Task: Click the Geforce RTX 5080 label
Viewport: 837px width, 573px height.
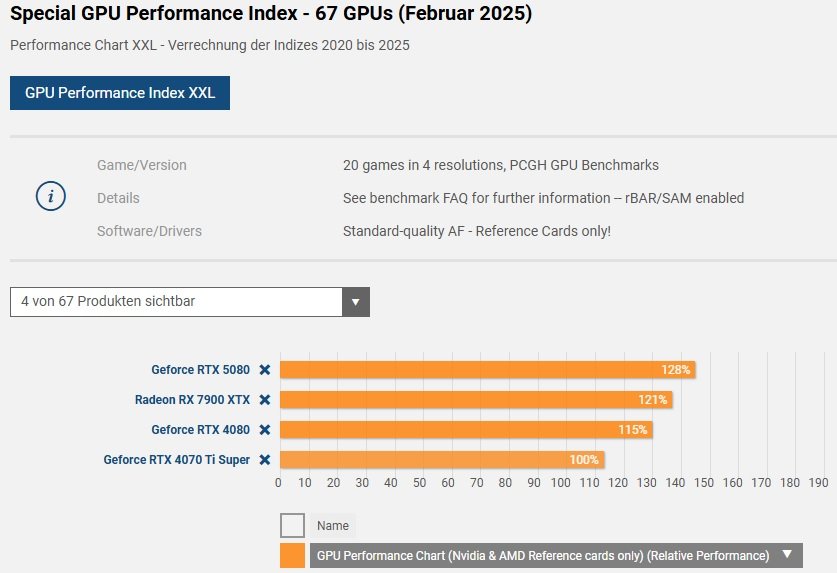Action: pyautogui.click(x=200, y=370)
